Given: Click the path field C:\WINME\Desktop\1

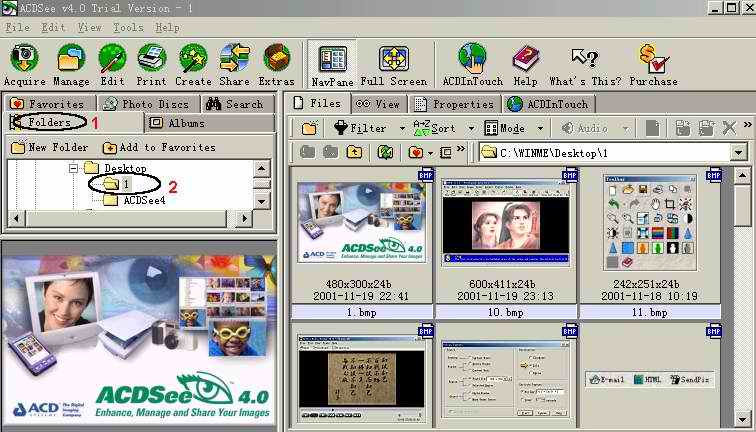Looking at the screenshot, I should click(x=605, y=153).
